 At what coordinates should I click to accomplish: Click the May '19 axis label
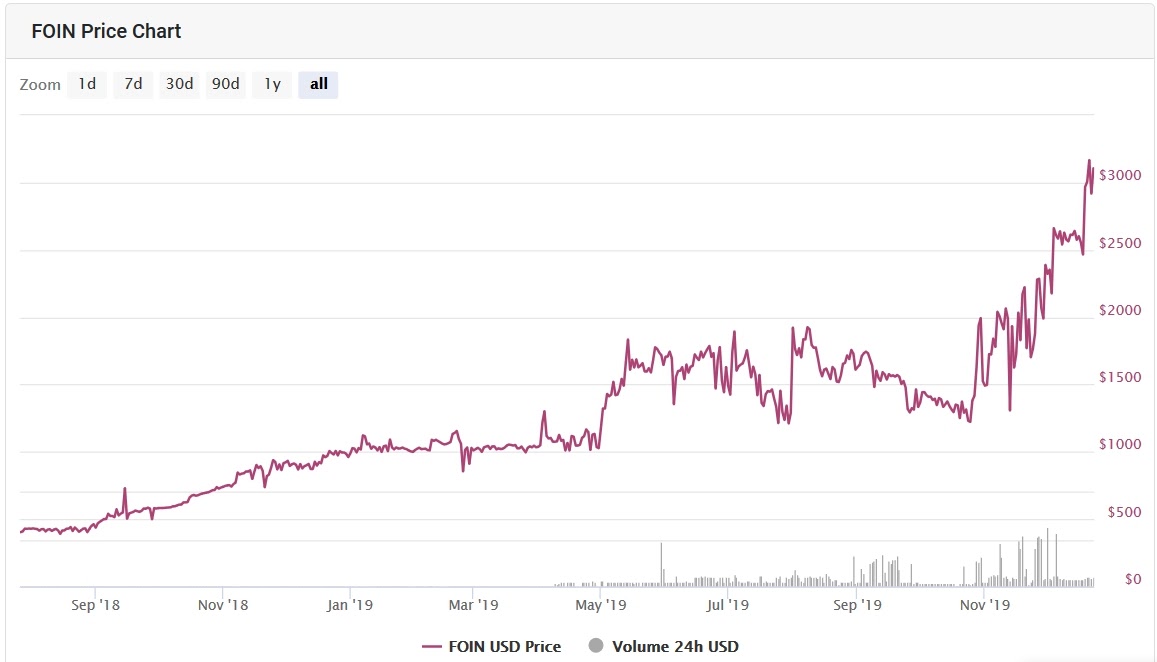point(601,605)
